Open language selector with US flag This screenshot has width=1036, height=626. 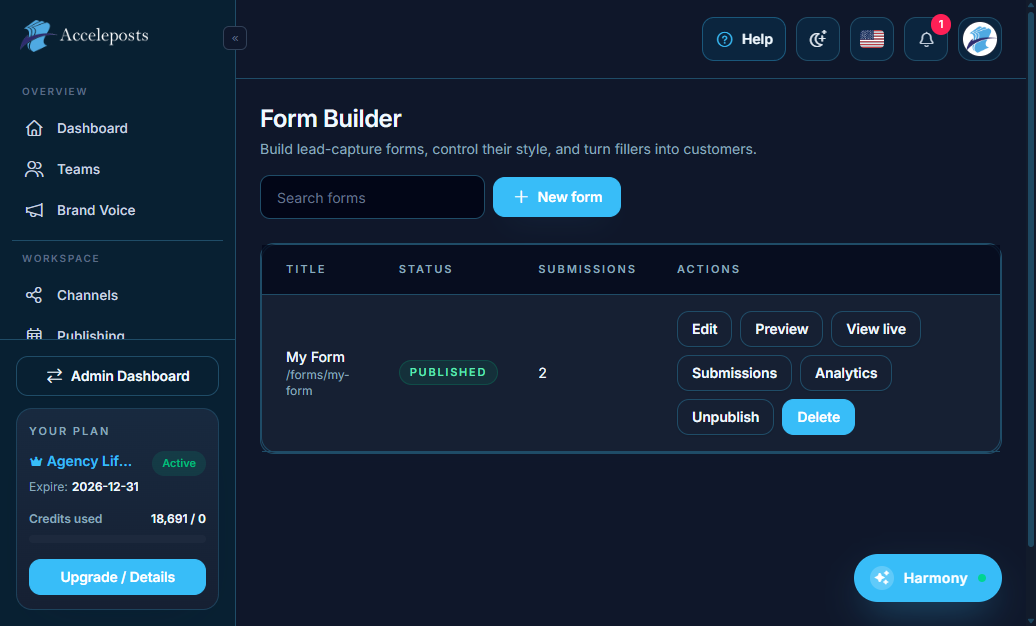871,39
